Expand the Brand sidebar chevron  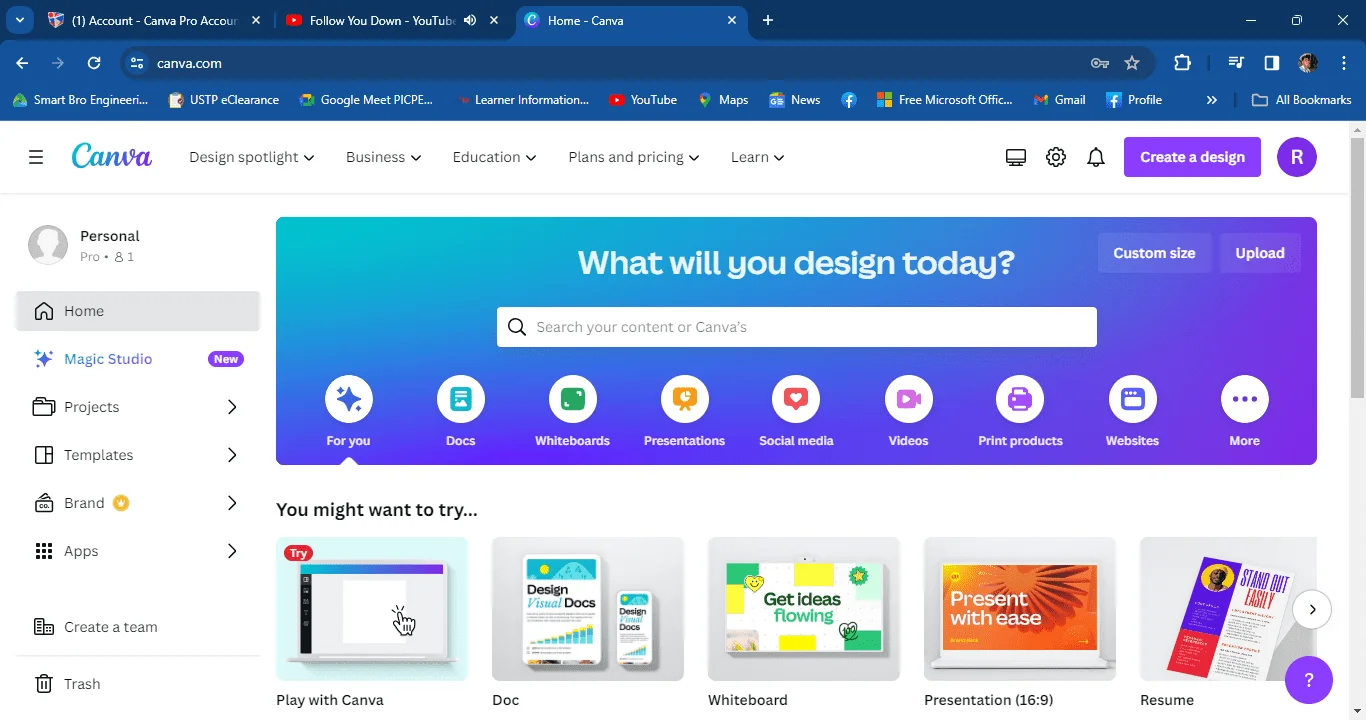pyautogui.click(x=232, y=503)
